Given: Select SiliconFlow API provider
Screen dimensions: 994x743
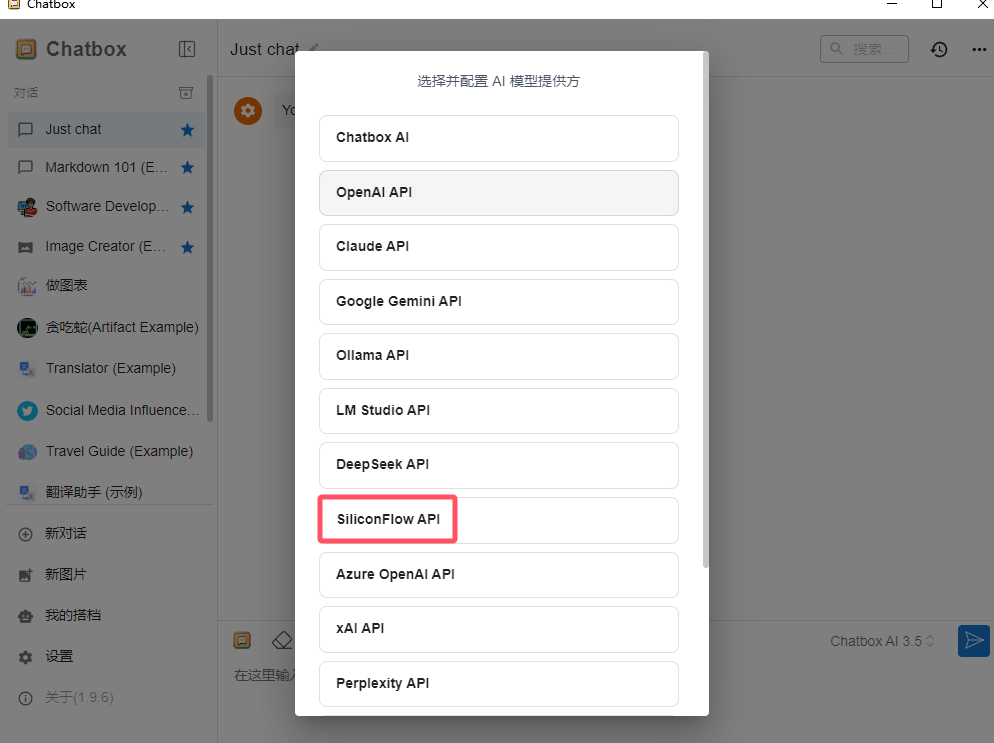Looking at the screenshot, I should point(498,520).
